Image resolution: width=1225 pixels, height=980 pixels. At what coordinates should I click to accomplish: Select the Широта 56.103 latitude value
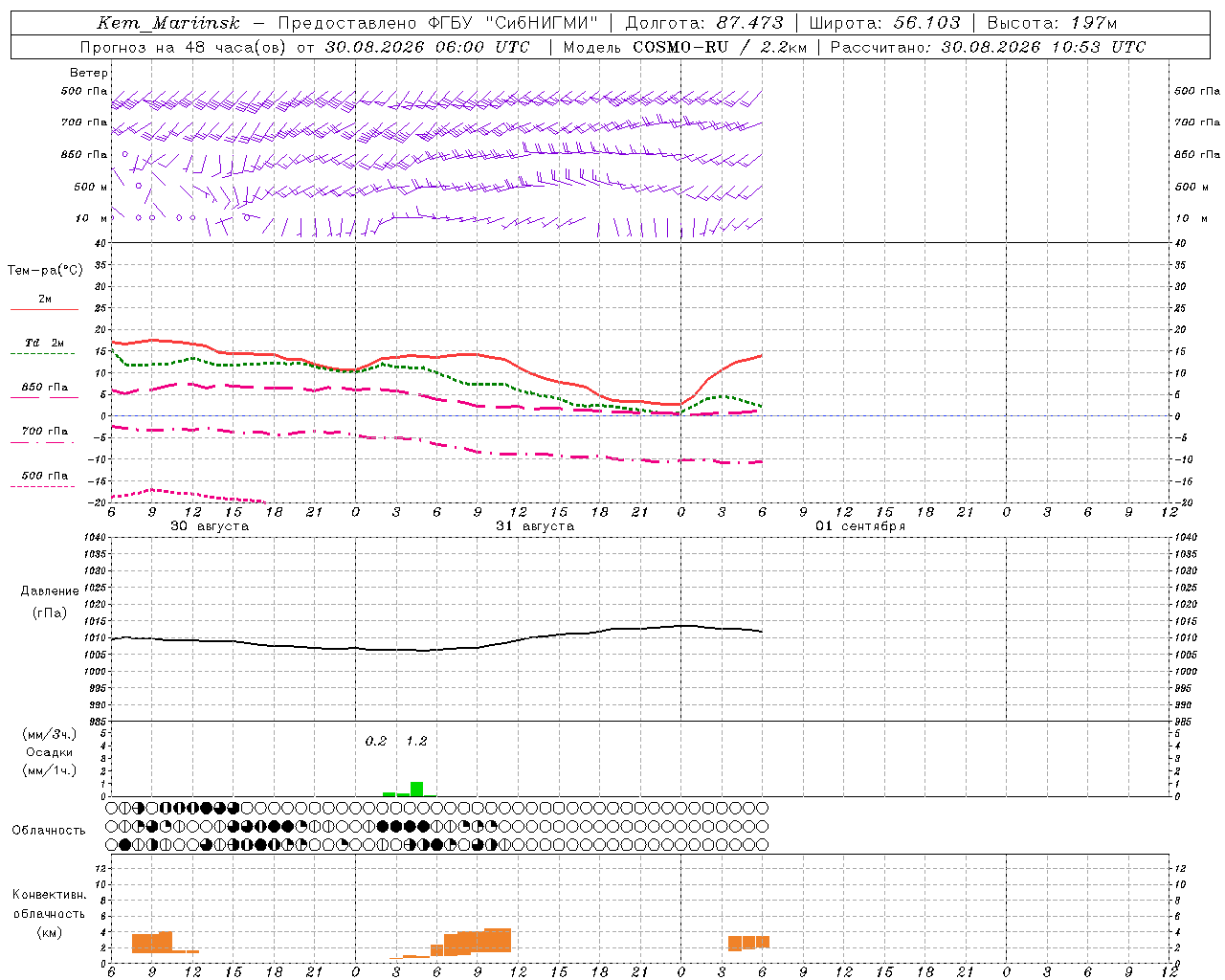click(x=884, y=23)
